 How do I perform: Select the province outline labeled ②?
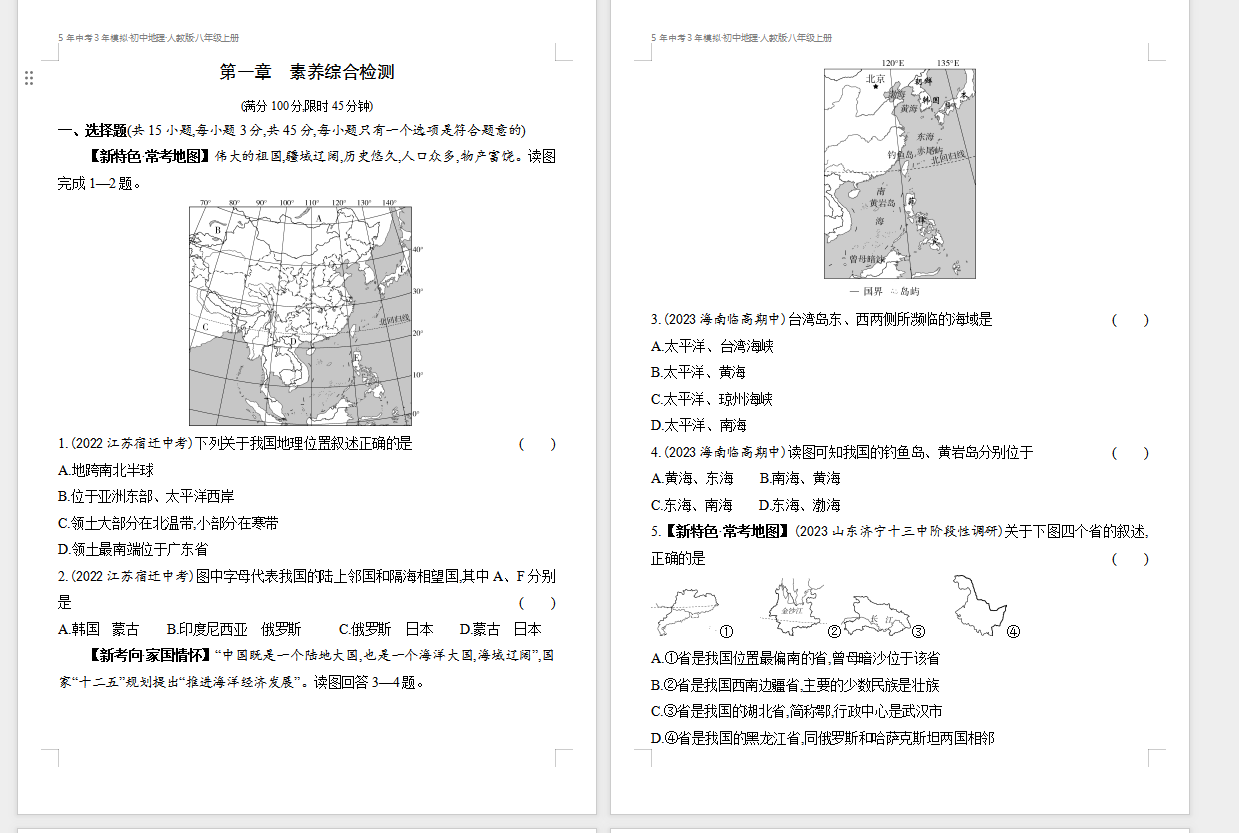tap(793, 607)
